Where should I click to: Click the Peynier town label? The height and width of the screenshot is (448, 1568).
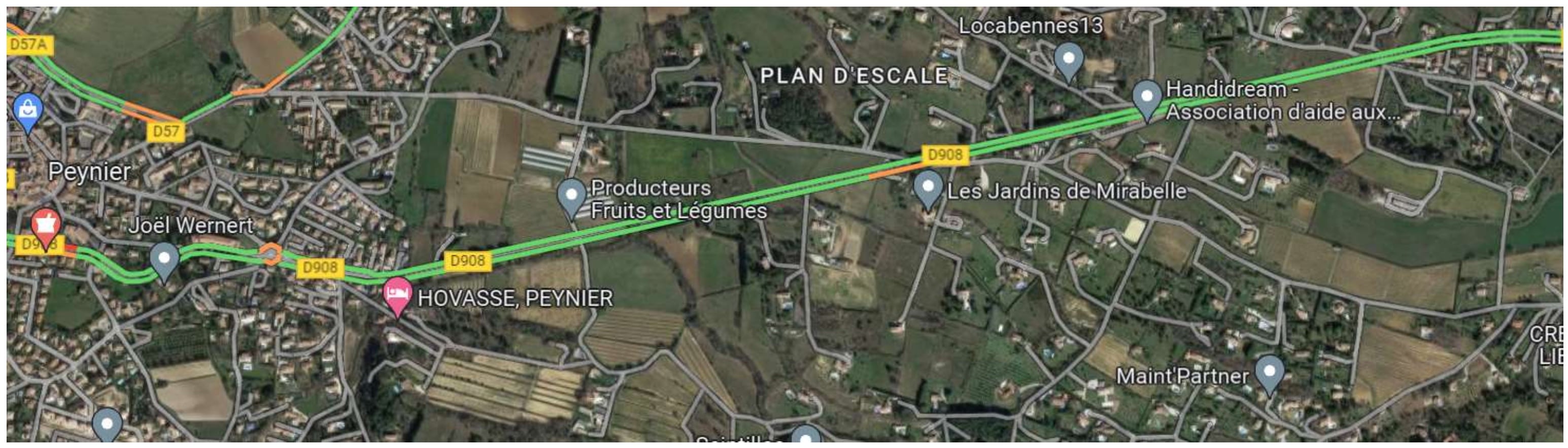pos(89,171)
